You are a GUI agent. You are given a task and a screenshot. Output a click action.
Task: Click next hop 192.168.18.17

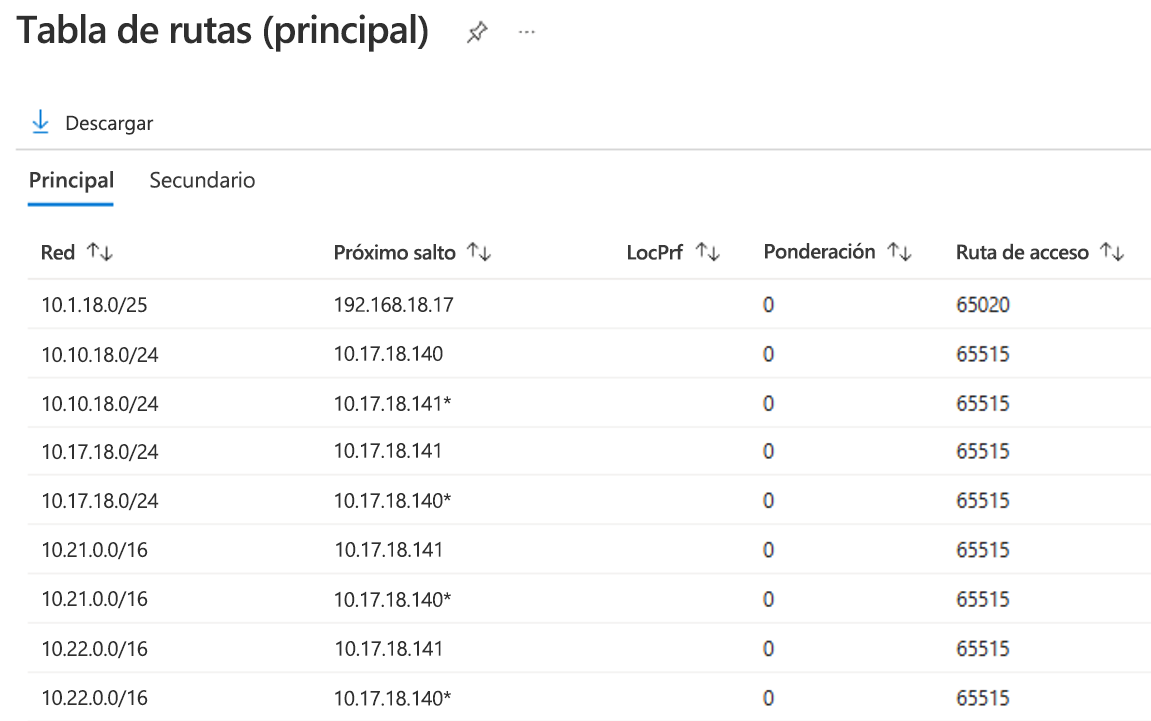point(393,305)
